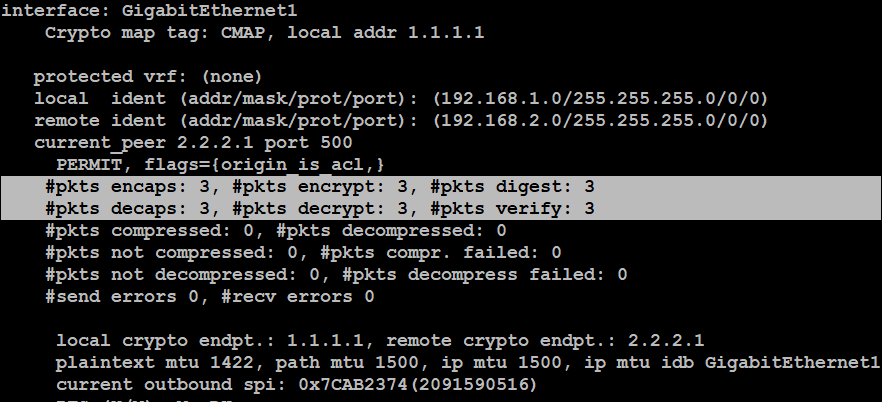
Task: Click the highlighted '#pkts encaps: 3' counter
Action: [128, 187]
